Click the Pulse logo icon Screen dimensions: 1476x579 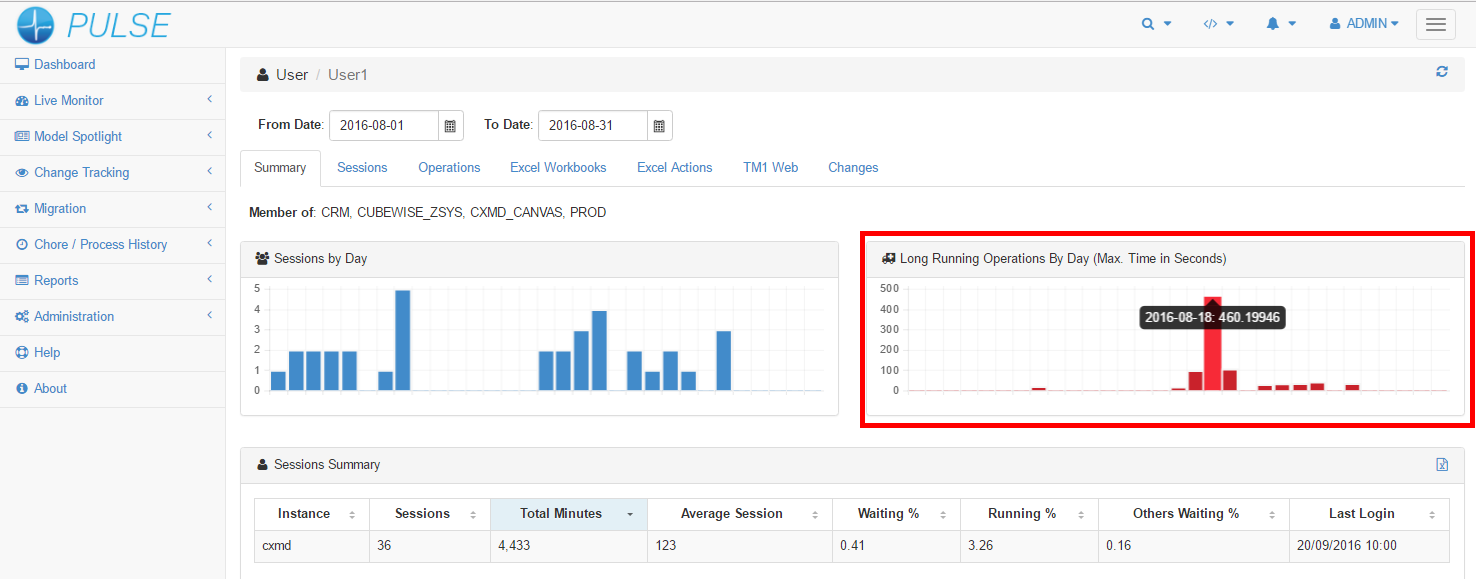[x=35, y=25]
